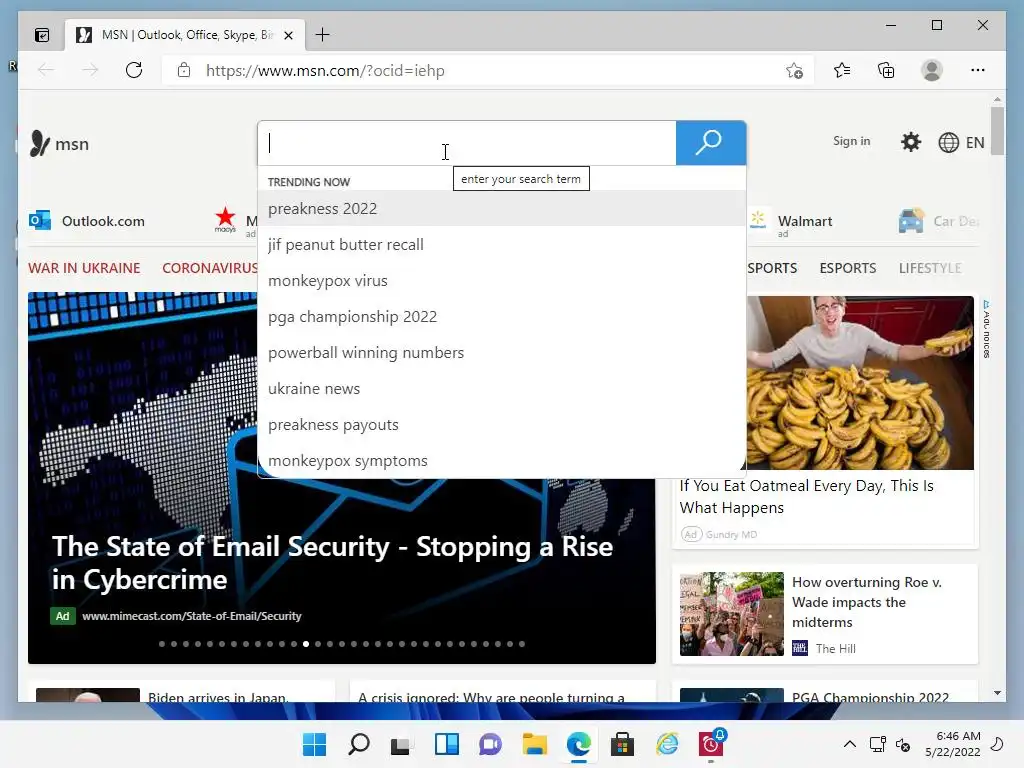Select 'preakness 2022' trending suggestion
The height and width of the screenshot is (768, 1024).
click(502, 208)
